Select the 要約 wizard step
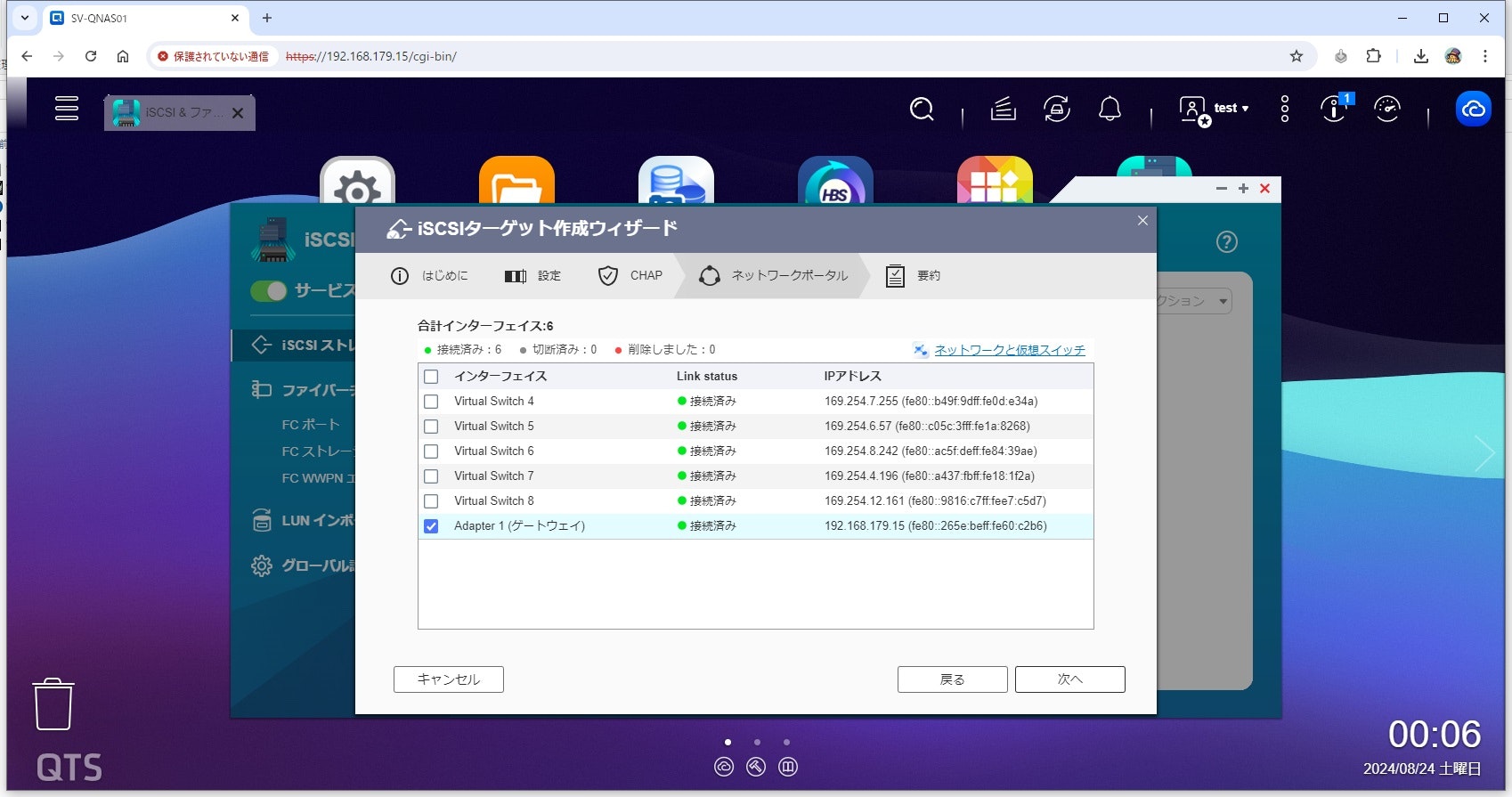Viewport: 1512px width, 797px height. [x=914, y=276]
